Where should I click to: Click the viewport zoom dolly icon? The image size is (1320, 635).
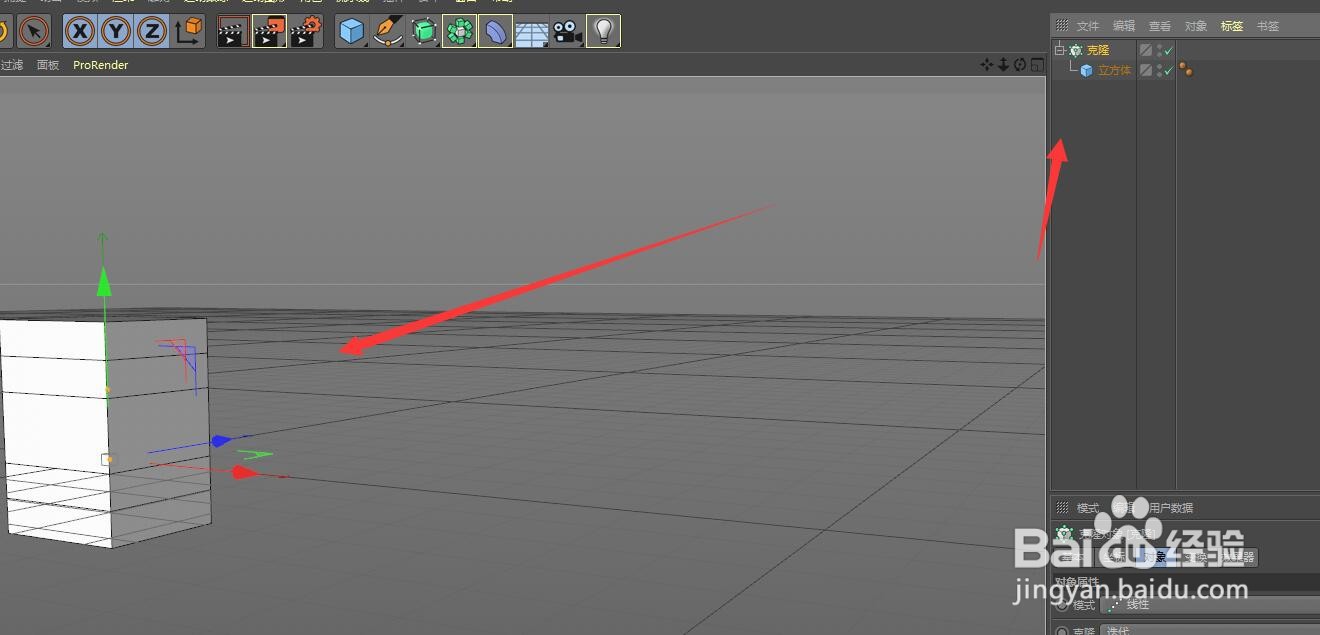[1003, 65]
